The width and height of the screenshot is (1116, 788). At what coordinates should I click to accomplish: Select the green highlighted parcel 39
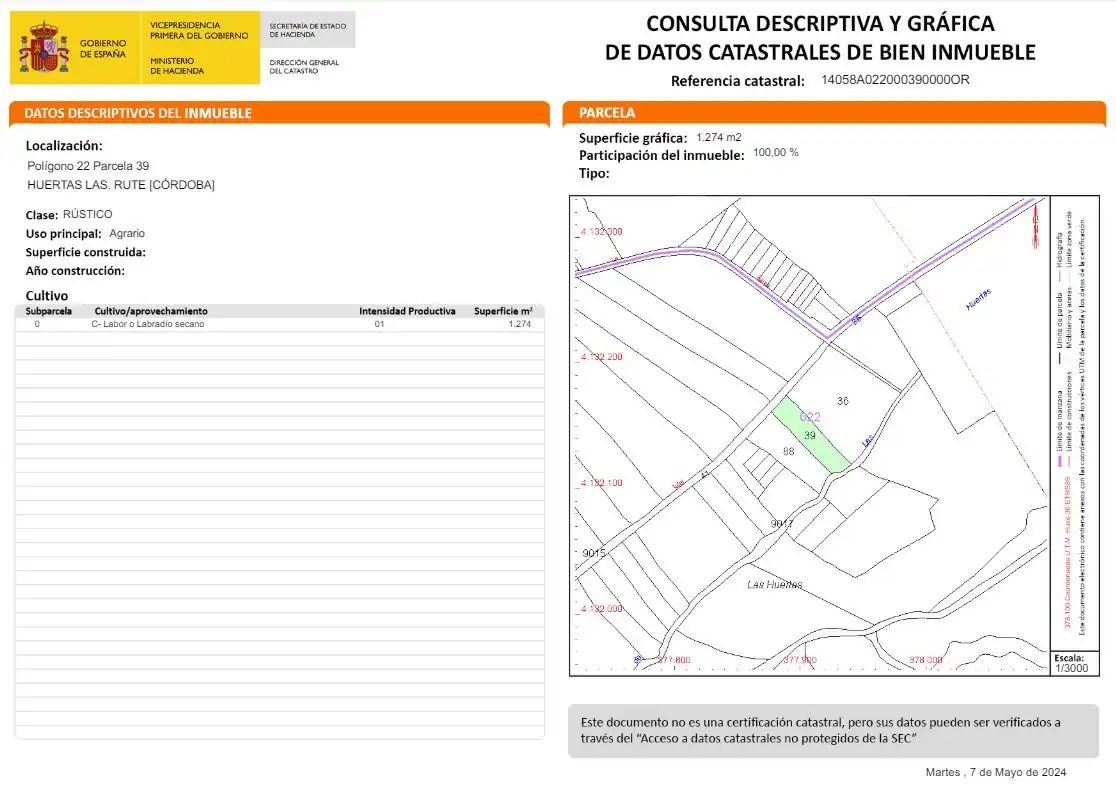point(811,435)
